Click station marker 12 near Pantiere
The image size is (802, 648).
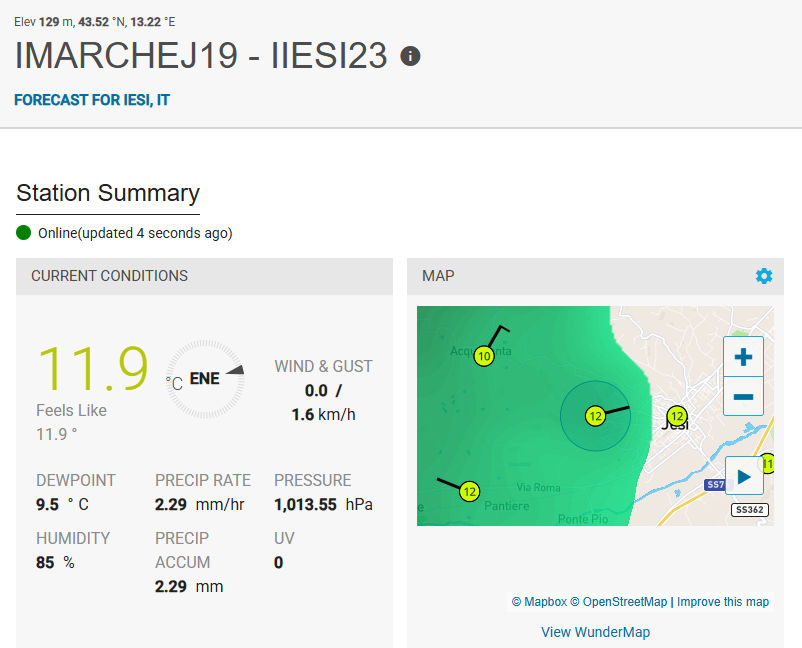[x=469, y=491]
